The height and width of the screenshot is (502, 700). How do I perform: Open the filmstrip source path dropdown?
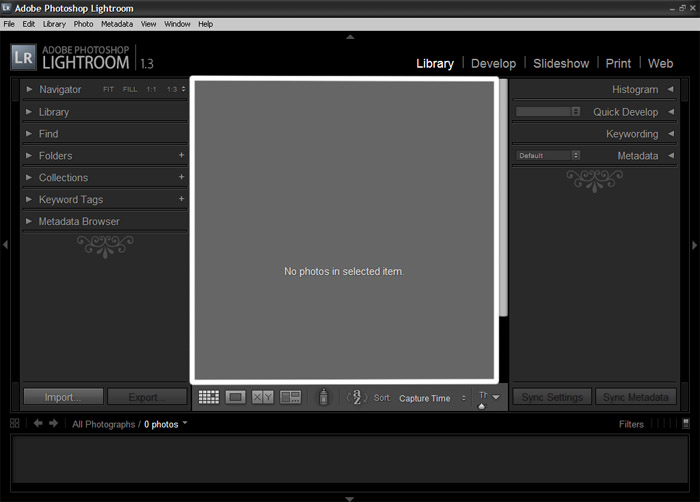tap(185, 422)
